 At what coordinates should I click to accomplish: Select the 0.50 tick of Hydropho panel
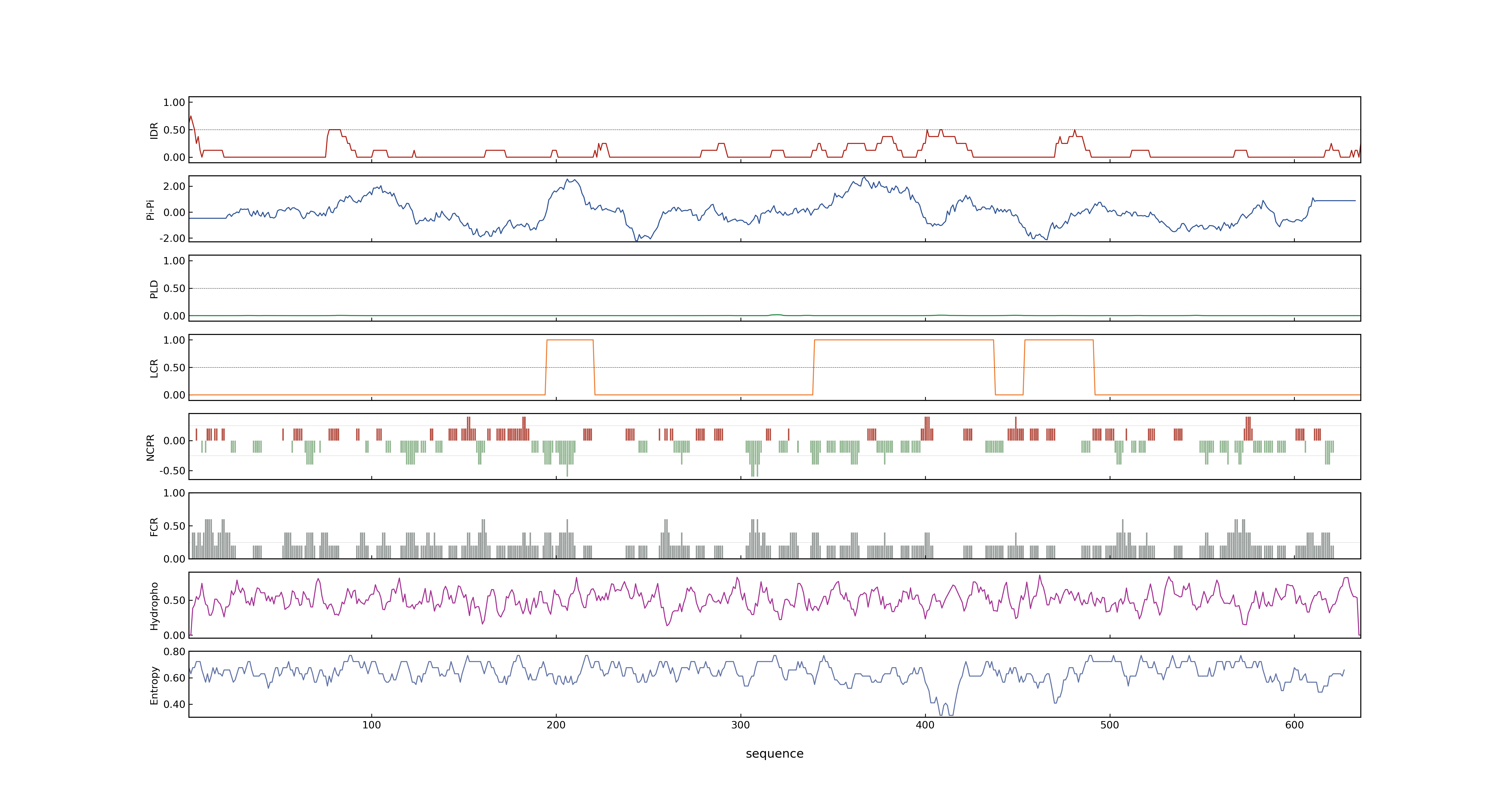pyautogui.click(x=174, y=601)
